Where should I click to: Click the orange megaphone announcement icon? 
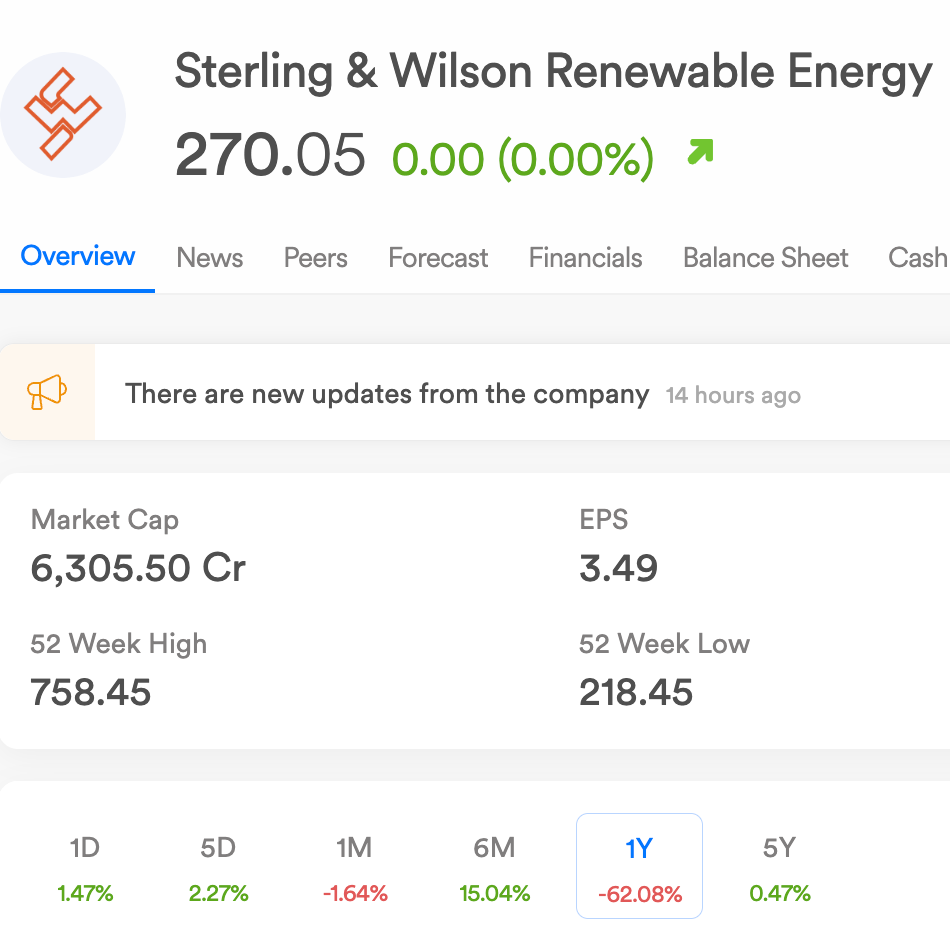(x=47, y=392)
